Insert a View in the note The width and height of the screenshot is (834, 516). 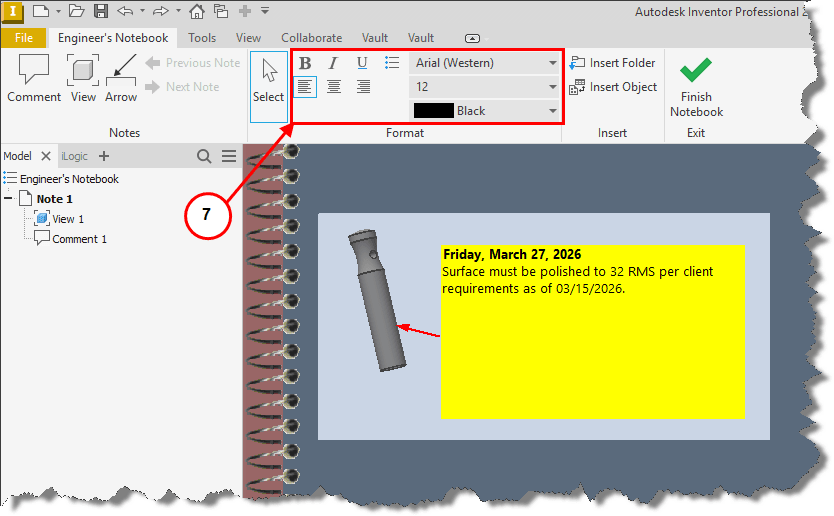click(83, 78)
